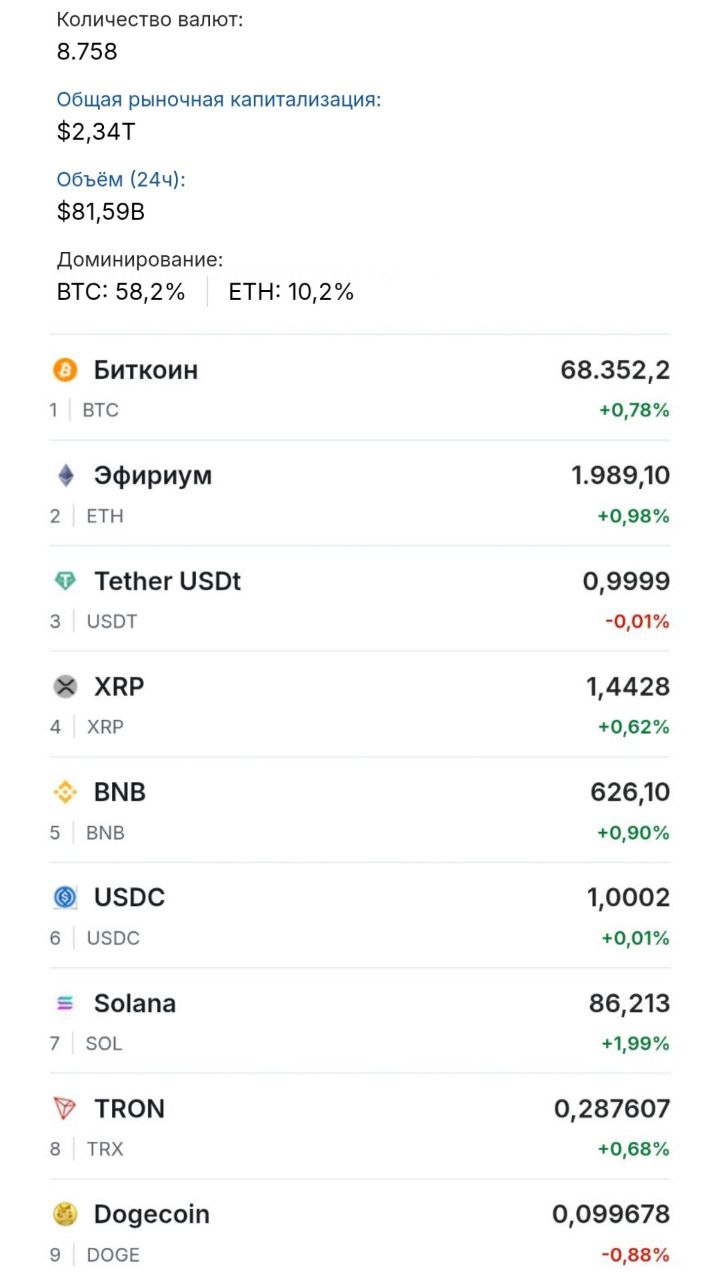
Task: Click the USDC blue coin icon
Action: [x=65, y=898]
